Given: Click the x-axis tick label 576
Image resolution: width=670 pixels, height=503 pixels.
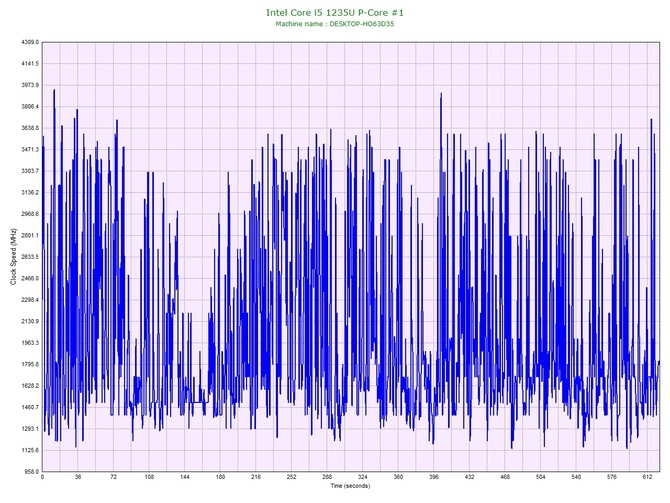Looking at the screenshot, I should click(612, 477).
